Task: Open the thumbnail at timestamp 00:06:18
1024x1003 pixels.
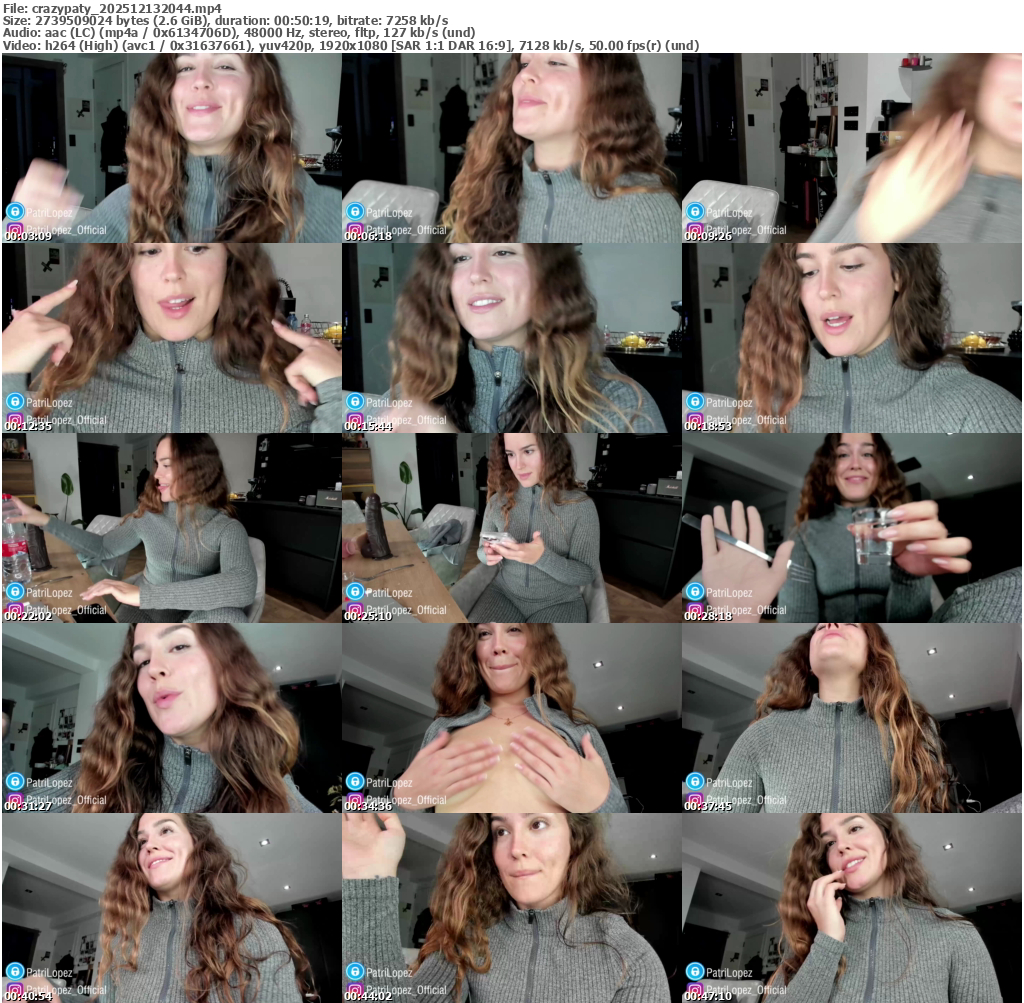Action: [x=511, y=148]
